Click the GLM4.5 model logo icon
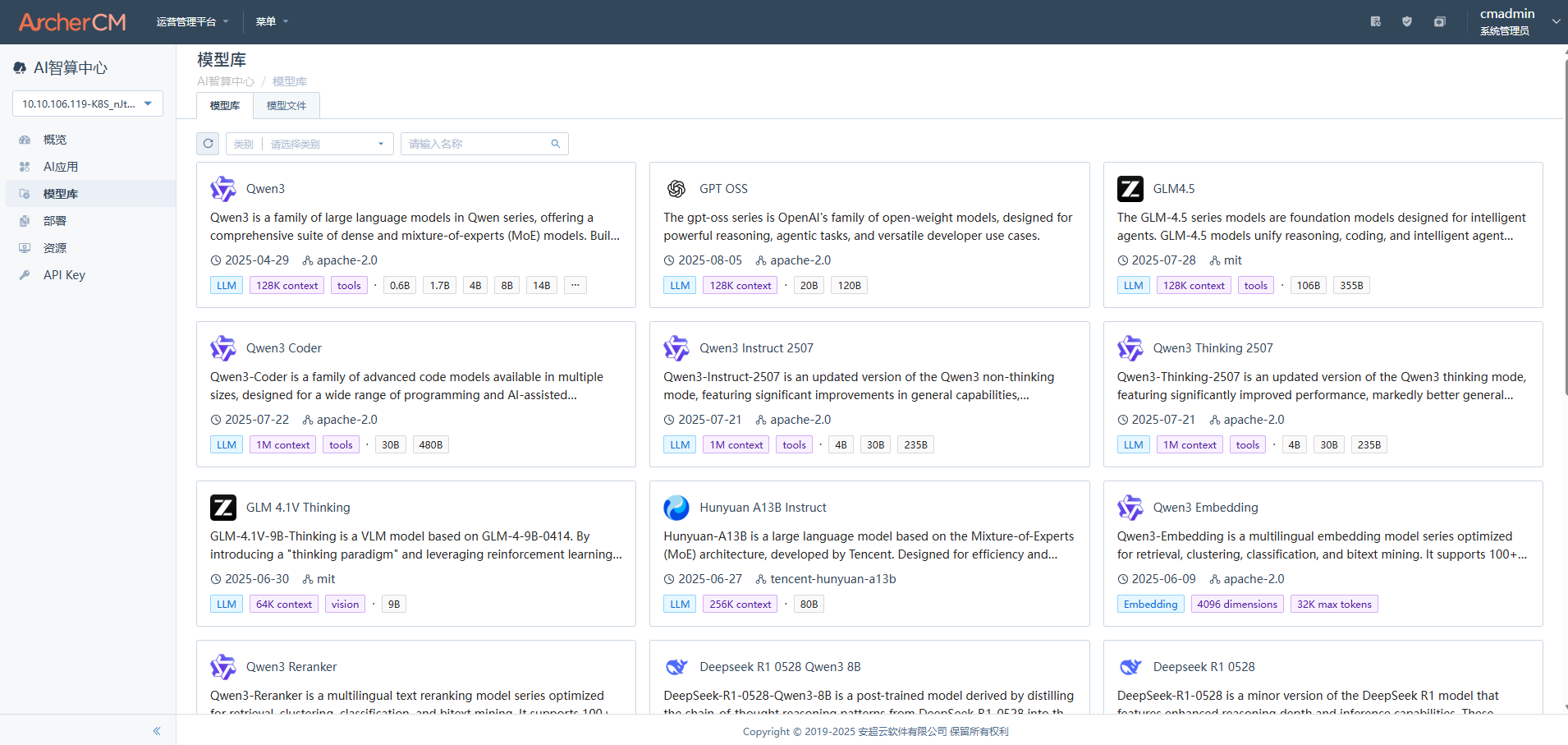The width and height of the screenshot is (1568, 745). 1130,189
